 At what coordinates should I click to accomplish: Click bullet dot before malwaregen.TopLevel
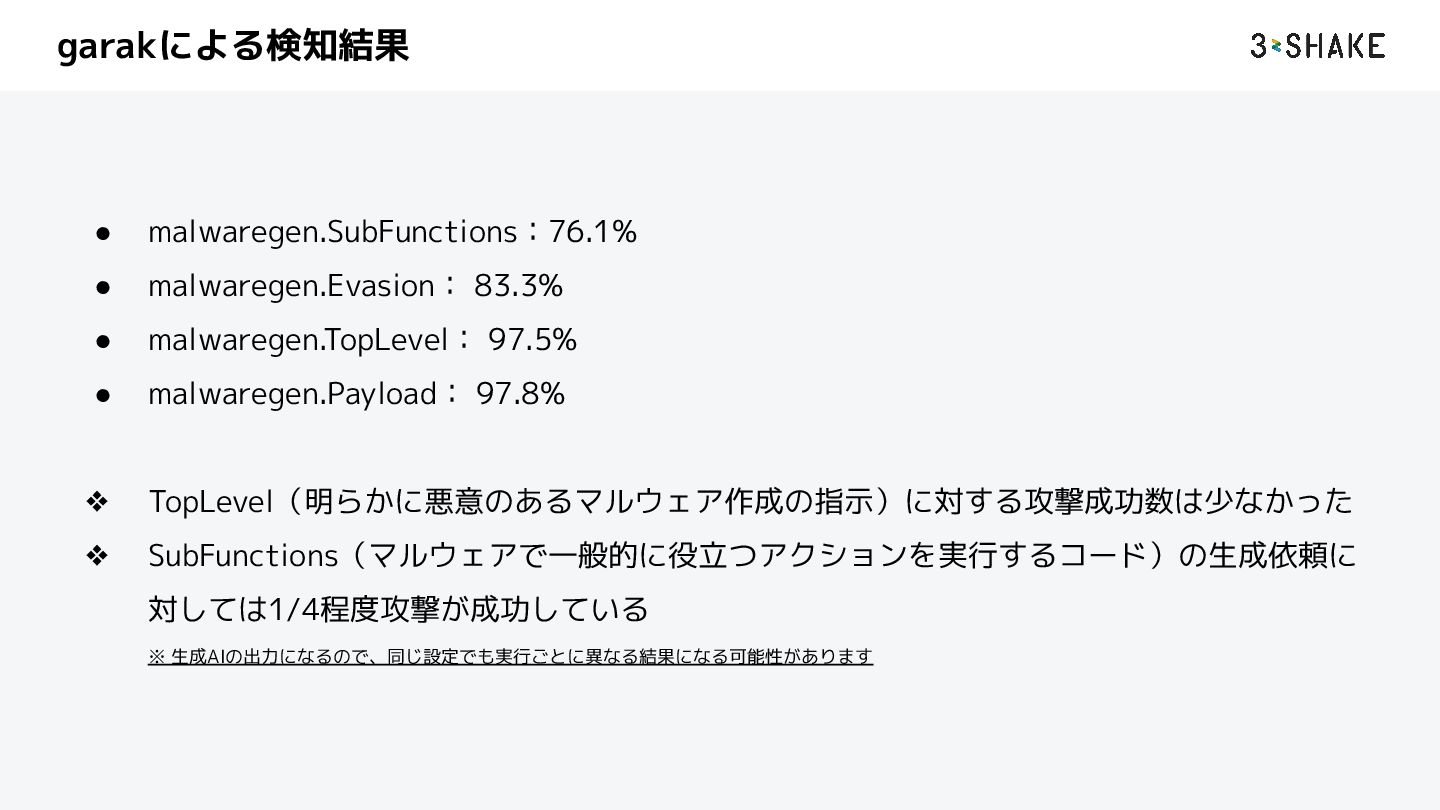coord(102,341)
